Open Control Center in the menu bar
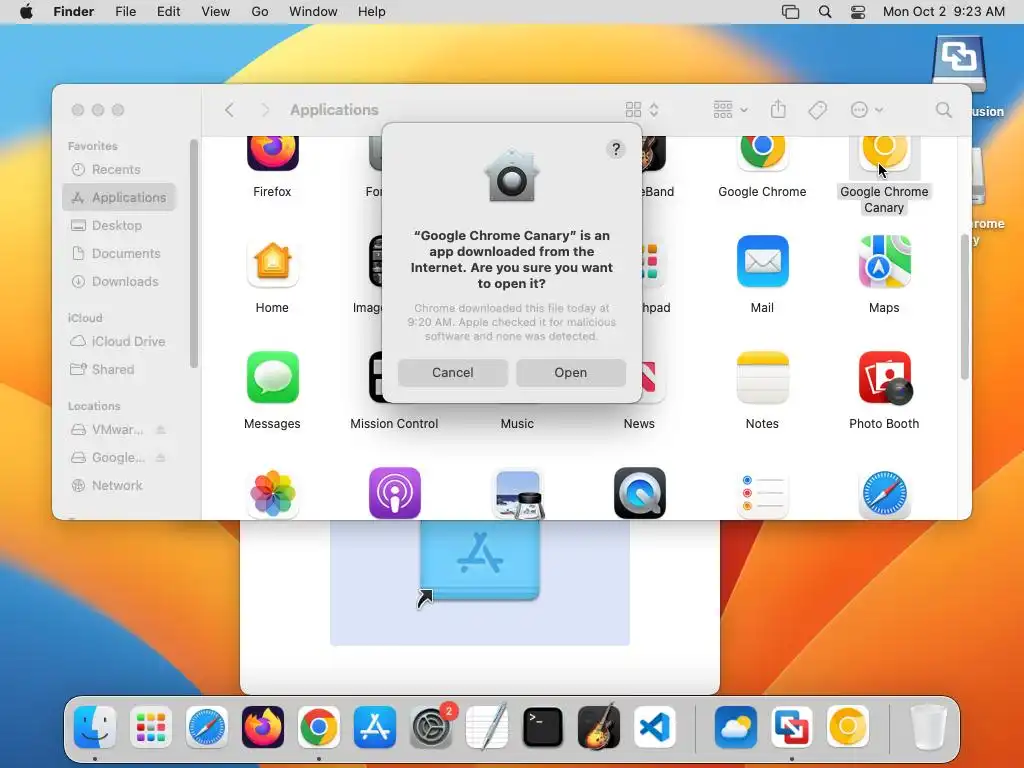This screenshot has width=1024, height=768. coord(857,12)
